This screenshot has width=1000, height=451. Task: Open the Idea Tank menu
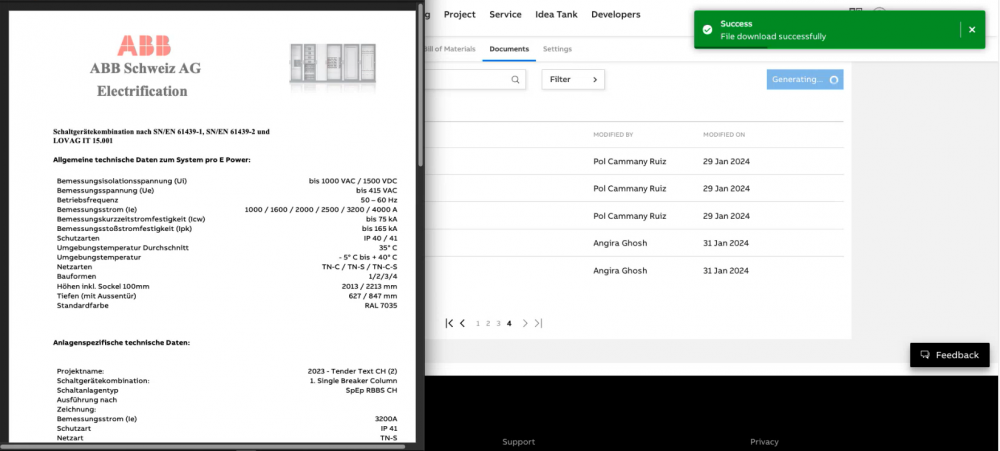coord(556,15)
